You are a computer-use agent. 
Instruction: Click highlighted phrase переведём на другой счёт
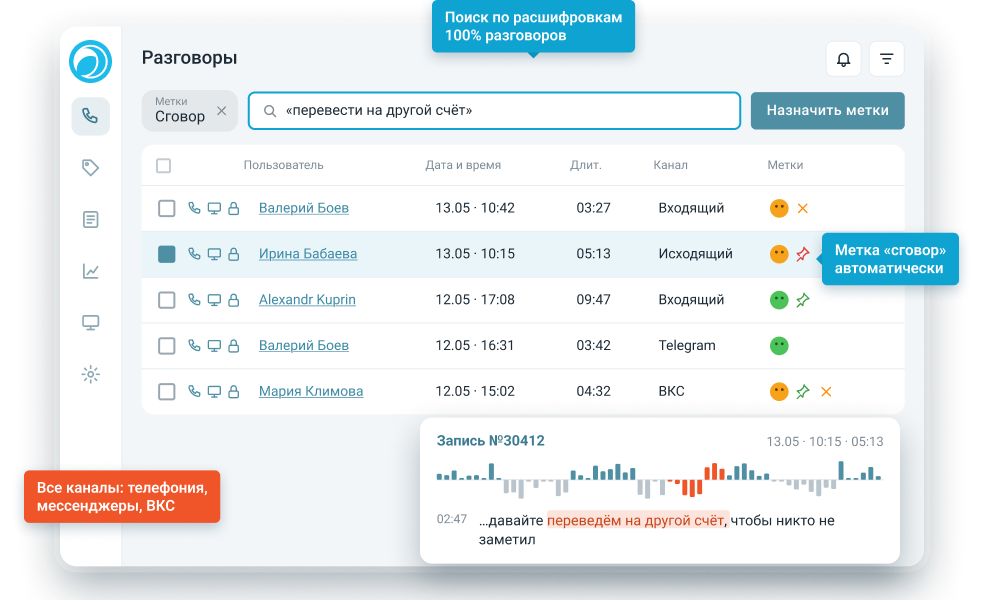point(636,520)
